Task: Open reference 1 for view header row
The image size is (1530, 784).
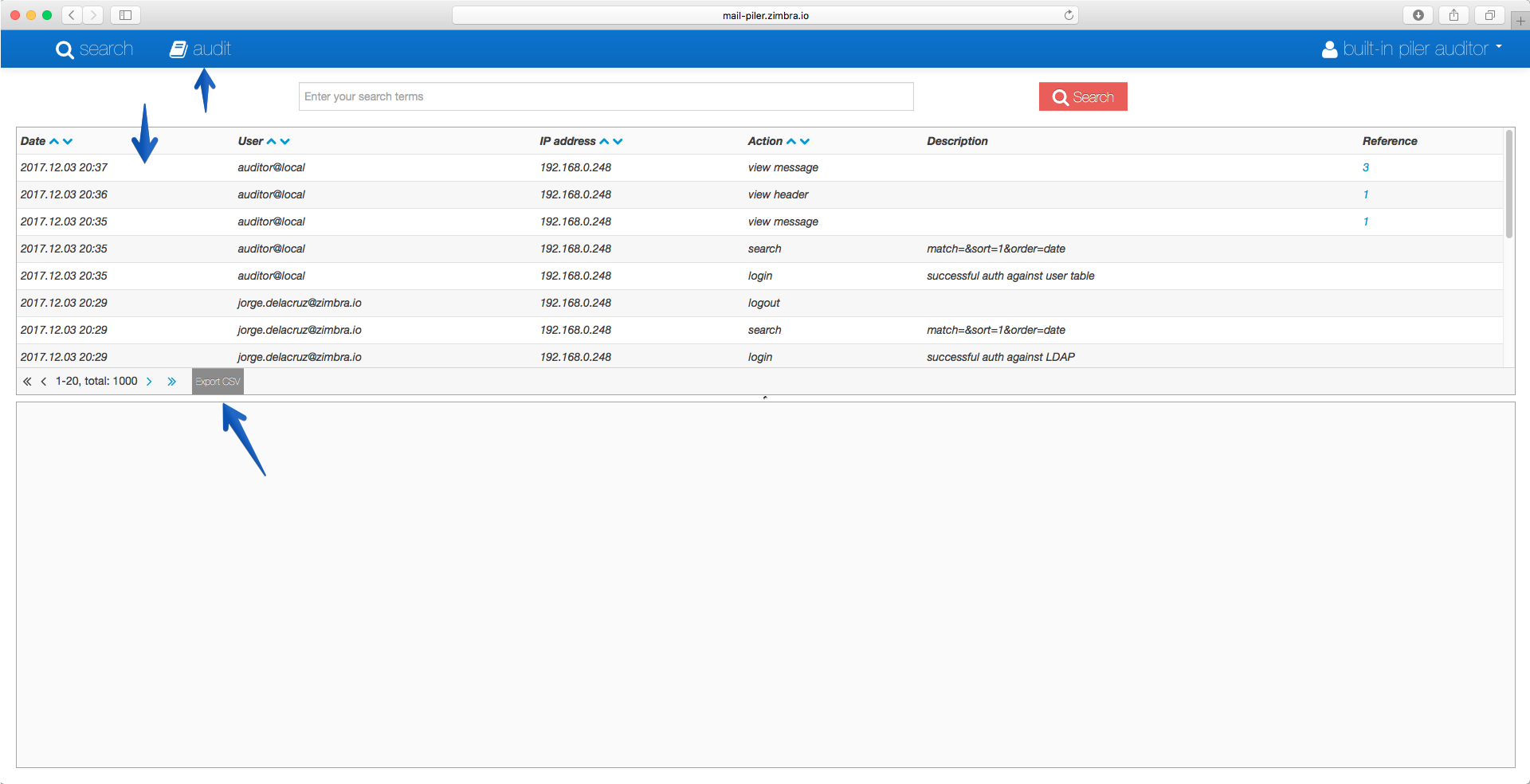Action: pos(1366,194)
